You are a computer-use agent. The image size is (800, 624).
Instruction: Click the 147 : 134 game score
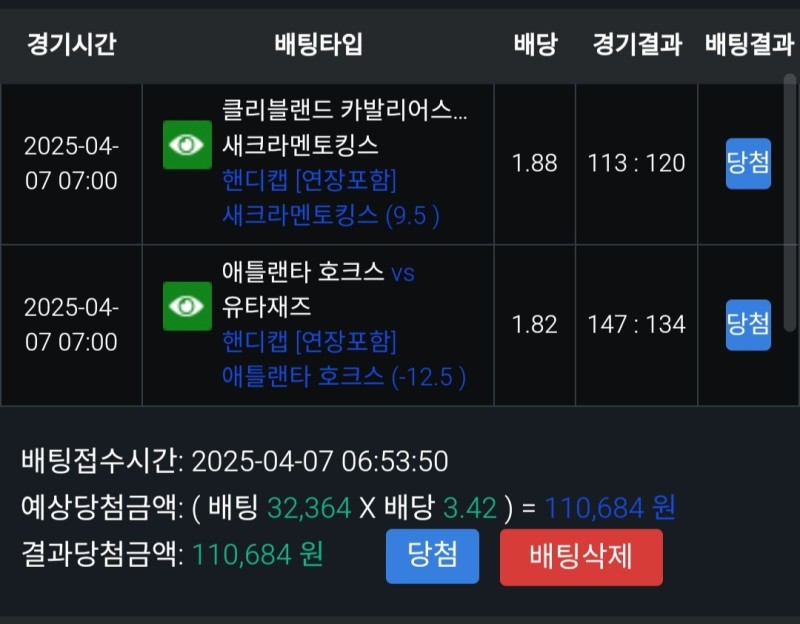click(x=637, y=324)
